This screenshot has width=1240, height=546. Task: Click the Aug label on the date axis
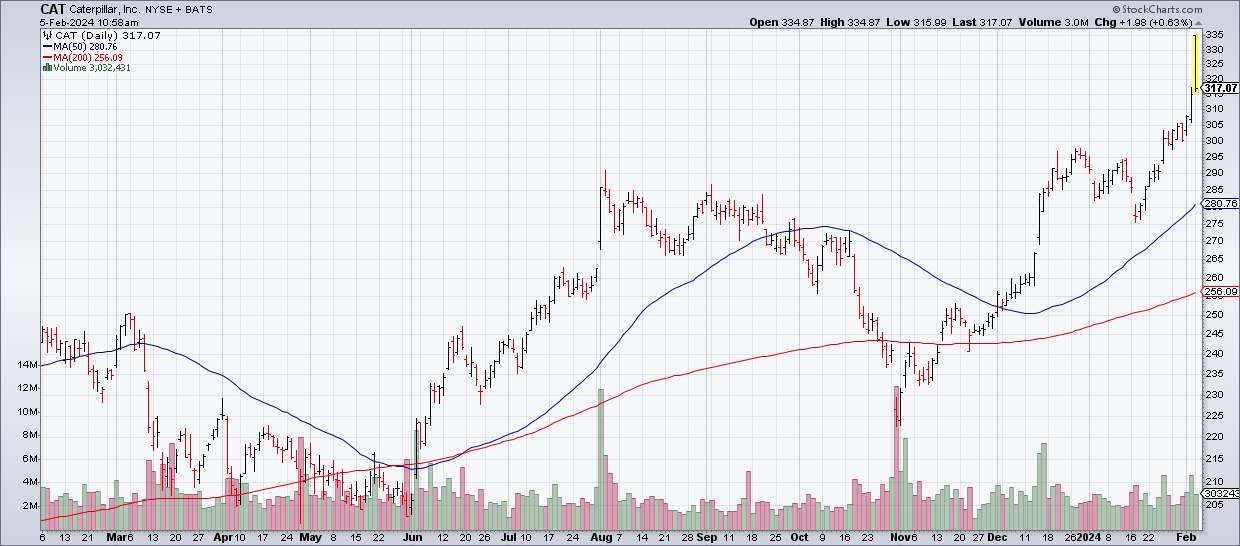(599, 537)
